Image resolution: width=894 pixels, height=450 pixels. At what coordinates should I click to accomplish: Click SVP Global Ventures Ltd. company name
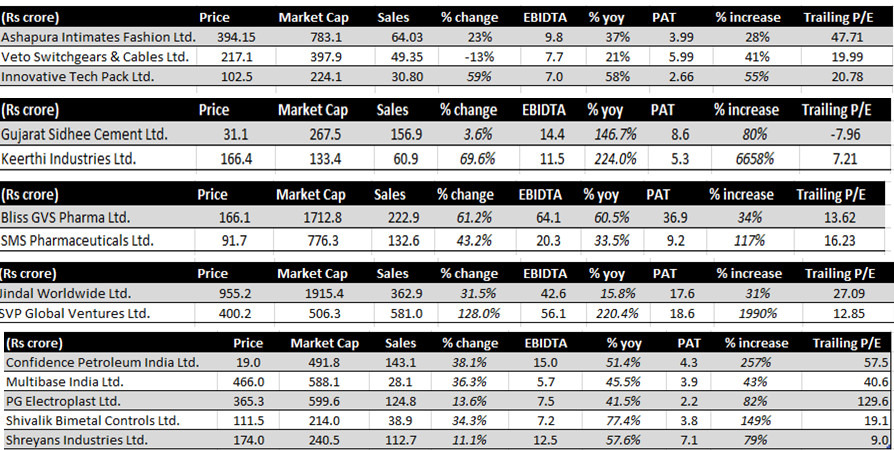pyautogui.click(x=75, y=313)
